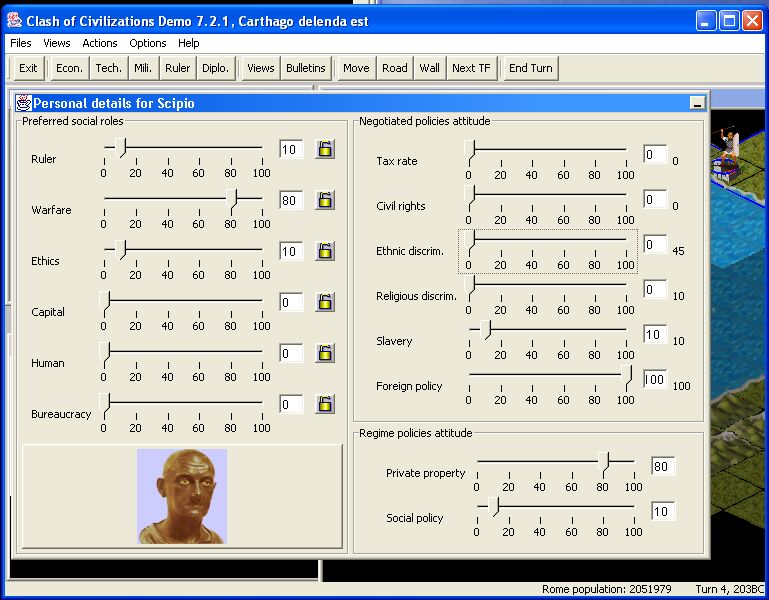
Task: Click the Bureaucracy role lock icon
Action: click(x=325, y=404)
